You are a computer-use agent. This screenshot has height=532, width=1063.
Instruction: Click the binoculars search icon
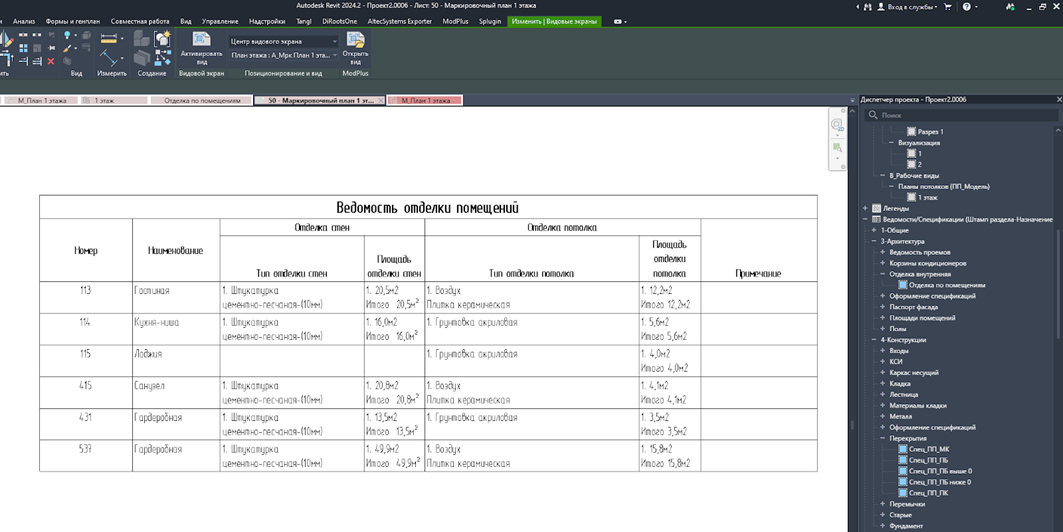pyautogui.click(x=867, y=7)
